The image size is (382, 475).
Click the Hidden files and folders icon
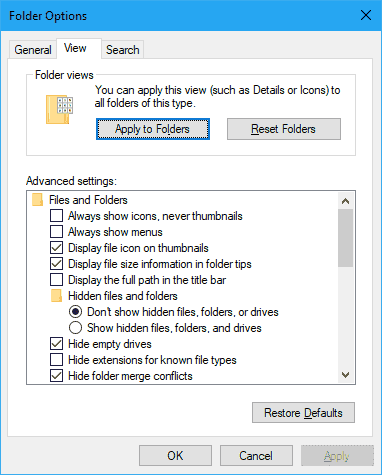point(56,296)
